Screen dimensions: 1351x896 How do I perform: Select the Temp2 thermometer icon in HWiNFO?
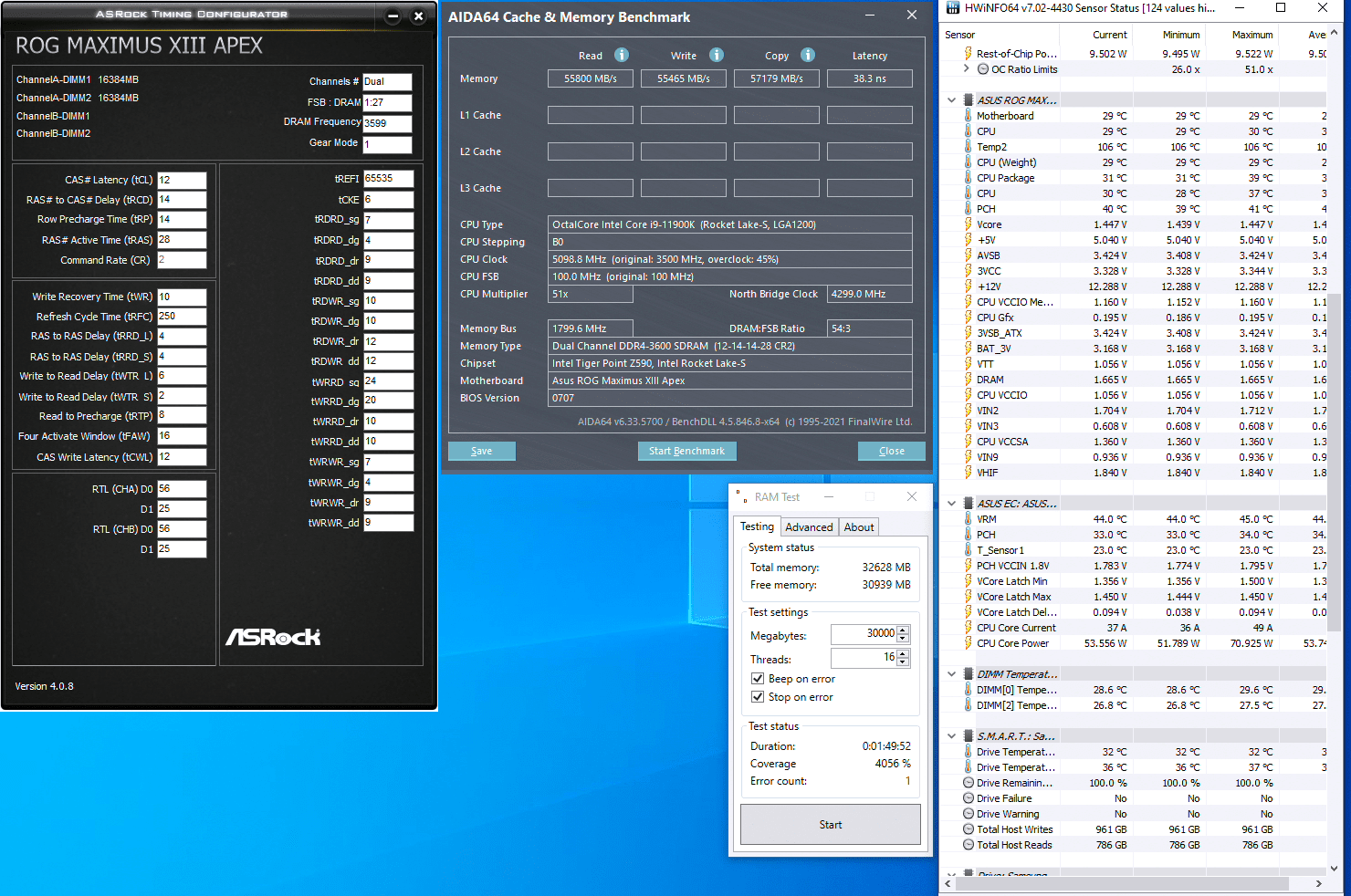pyautogui.click(x=968, y=147)
